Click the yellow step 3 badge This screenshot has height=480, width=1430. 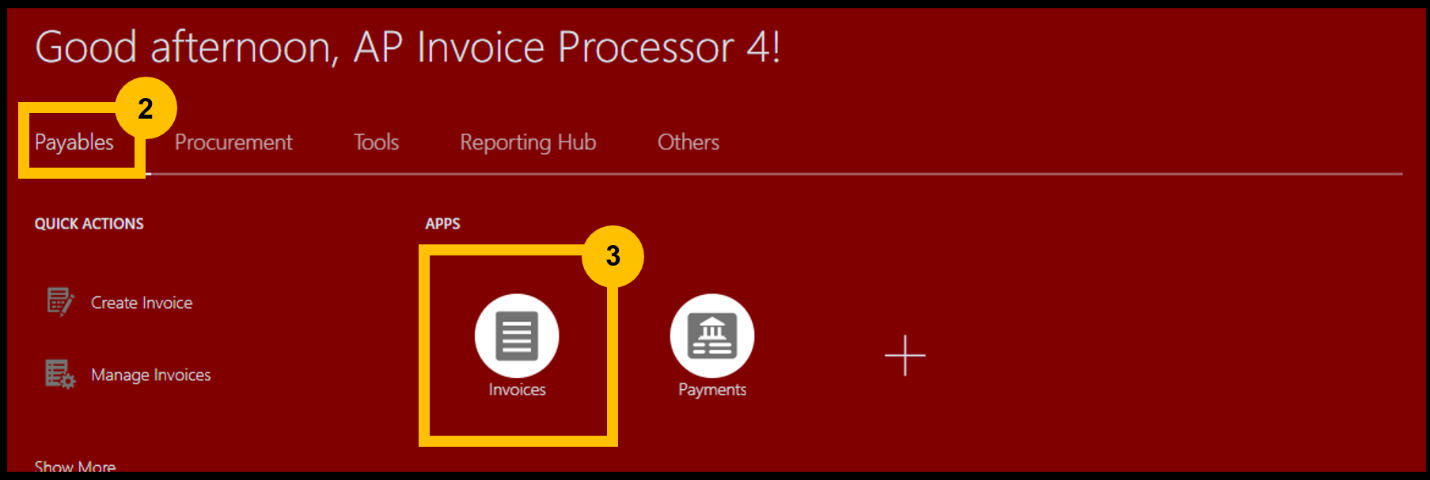coord(613,256)
